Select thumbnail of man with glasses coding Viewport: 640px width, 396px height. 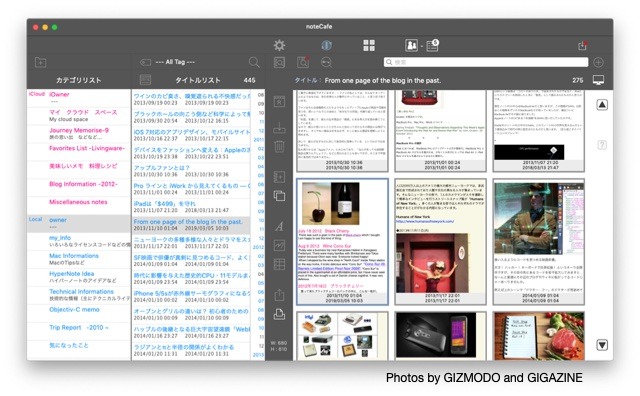[x=538, y=242]
